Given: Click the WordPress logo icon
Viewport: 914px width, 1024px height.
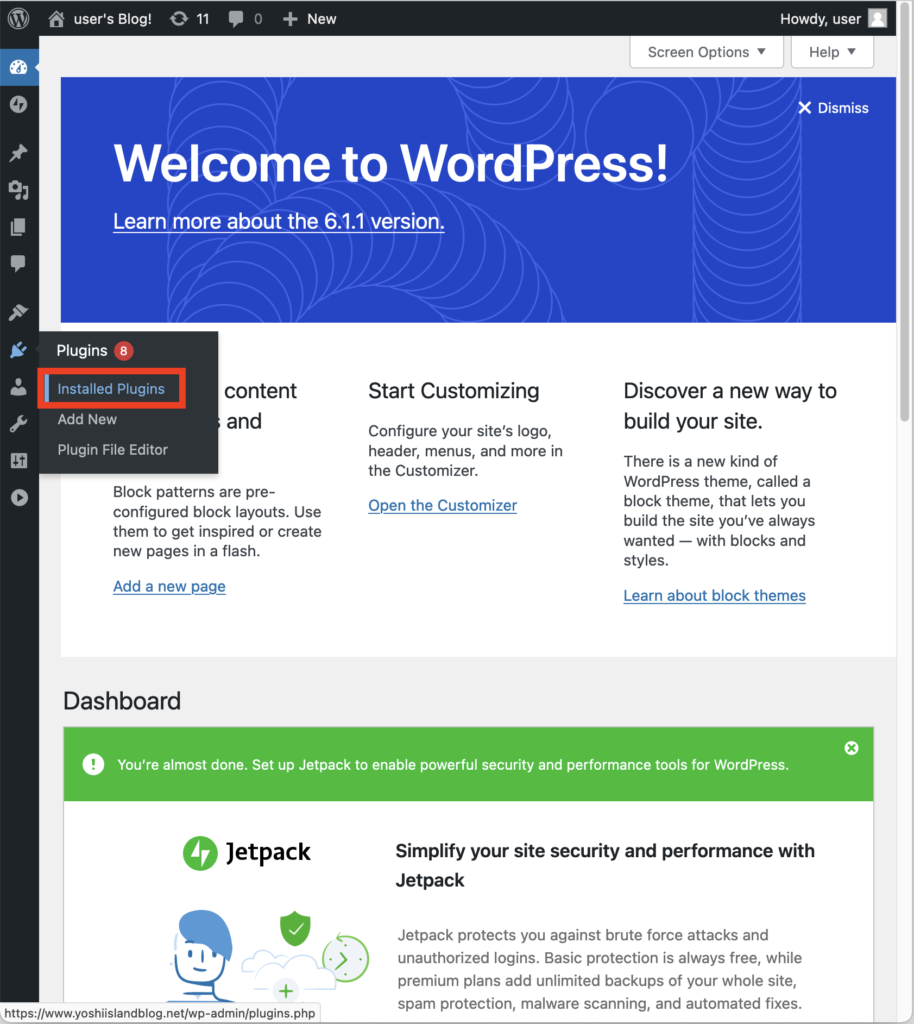Looking at the screenshot, I should pos(18,18).
